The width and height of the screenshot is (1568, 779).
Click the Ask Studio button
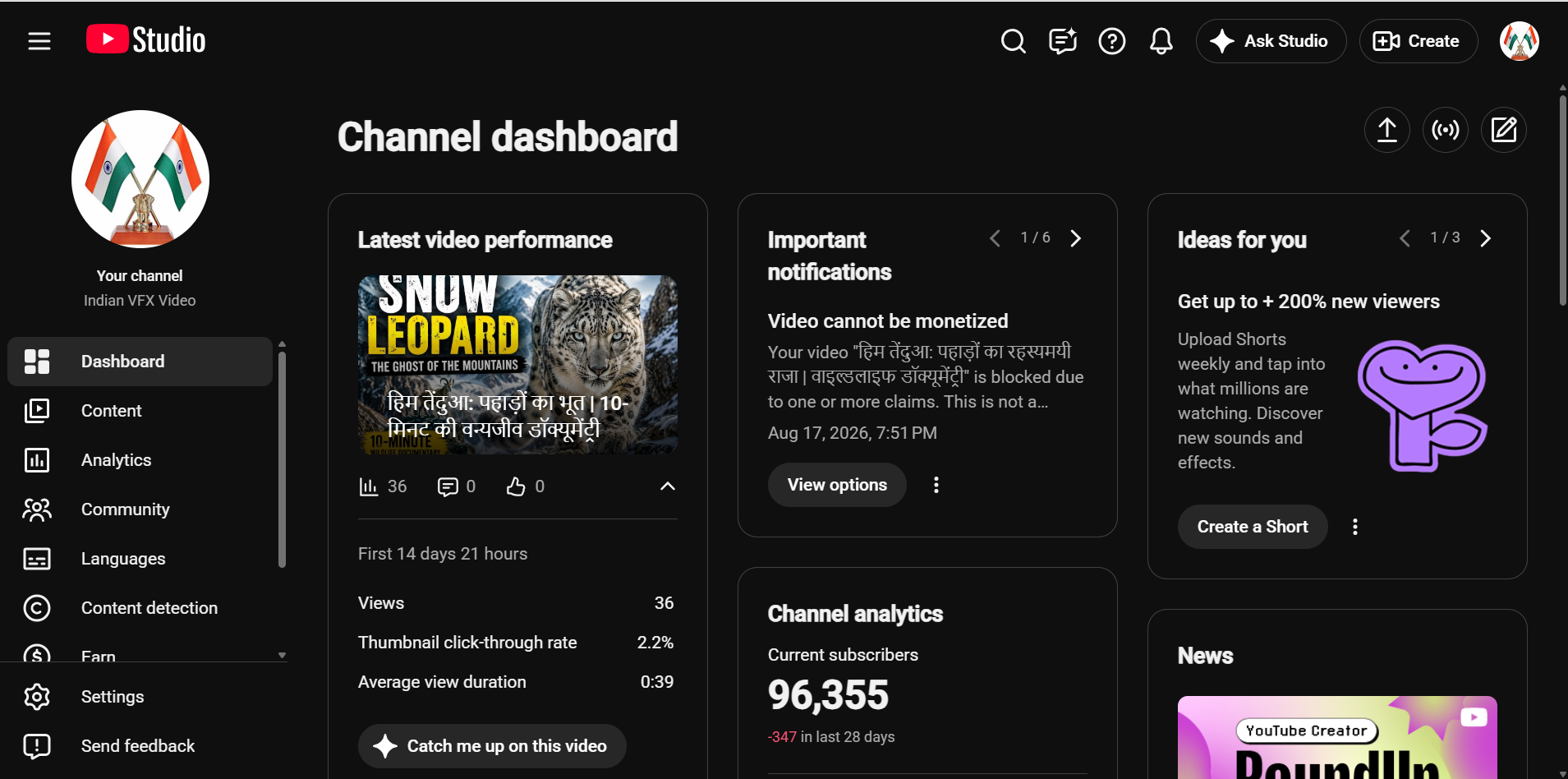click(x=1271, y=41)
